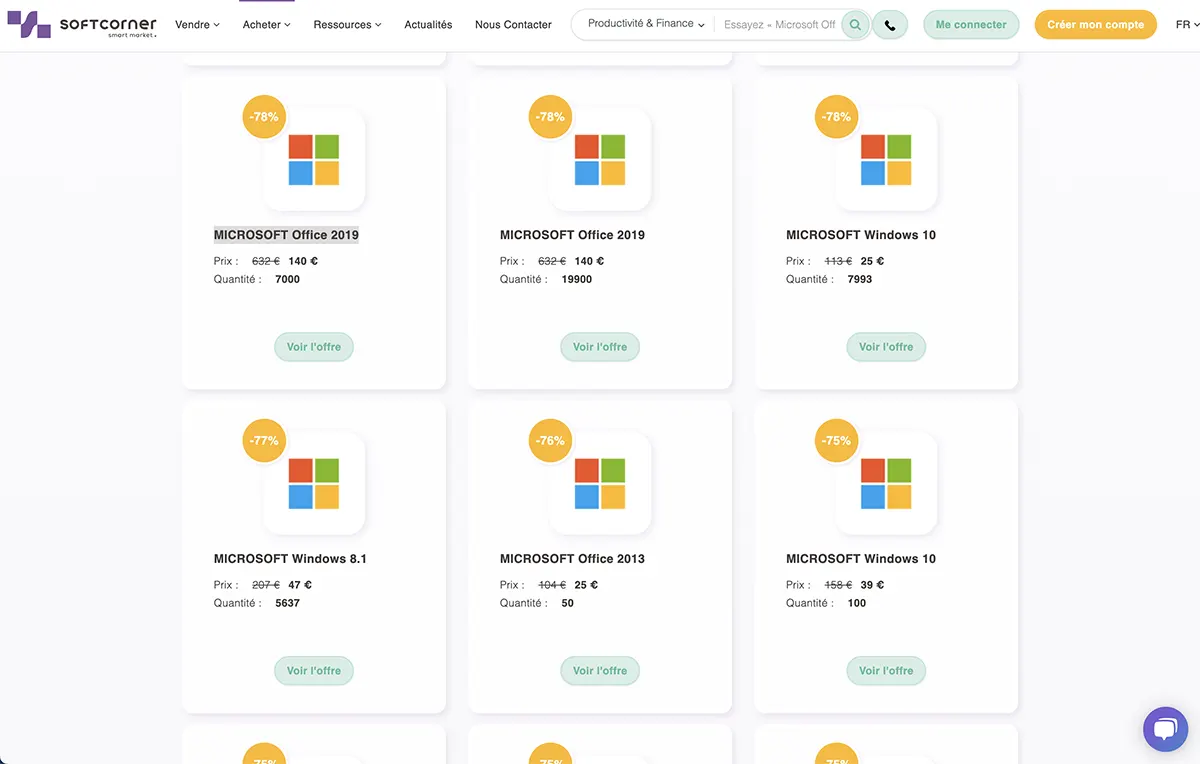The height and width of the screenshot is (764, 1200).
Task: Open the chat widget bubble
Action: coord(1165,729)
